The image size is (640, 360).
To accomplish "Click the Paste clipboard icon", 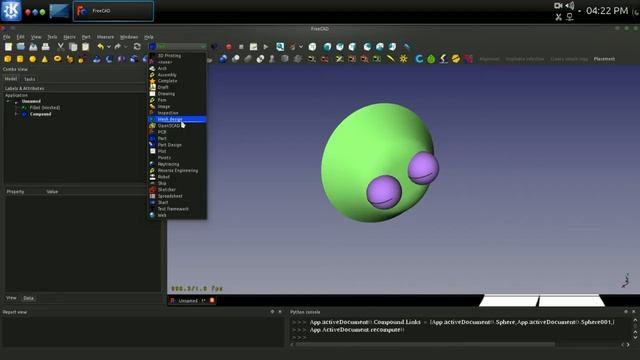I will click(x=85, y=47).
